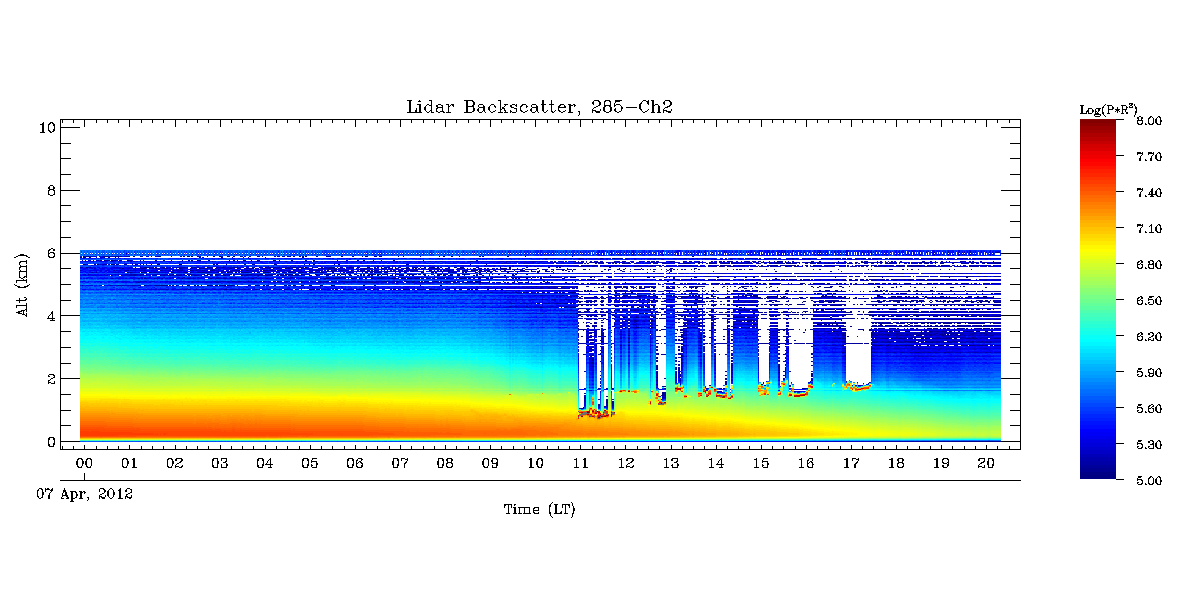Select the 5.30 colorbar value label
Image resolution: width=1200 pixels, height=600 pixels.
(x=1148, y=445)
